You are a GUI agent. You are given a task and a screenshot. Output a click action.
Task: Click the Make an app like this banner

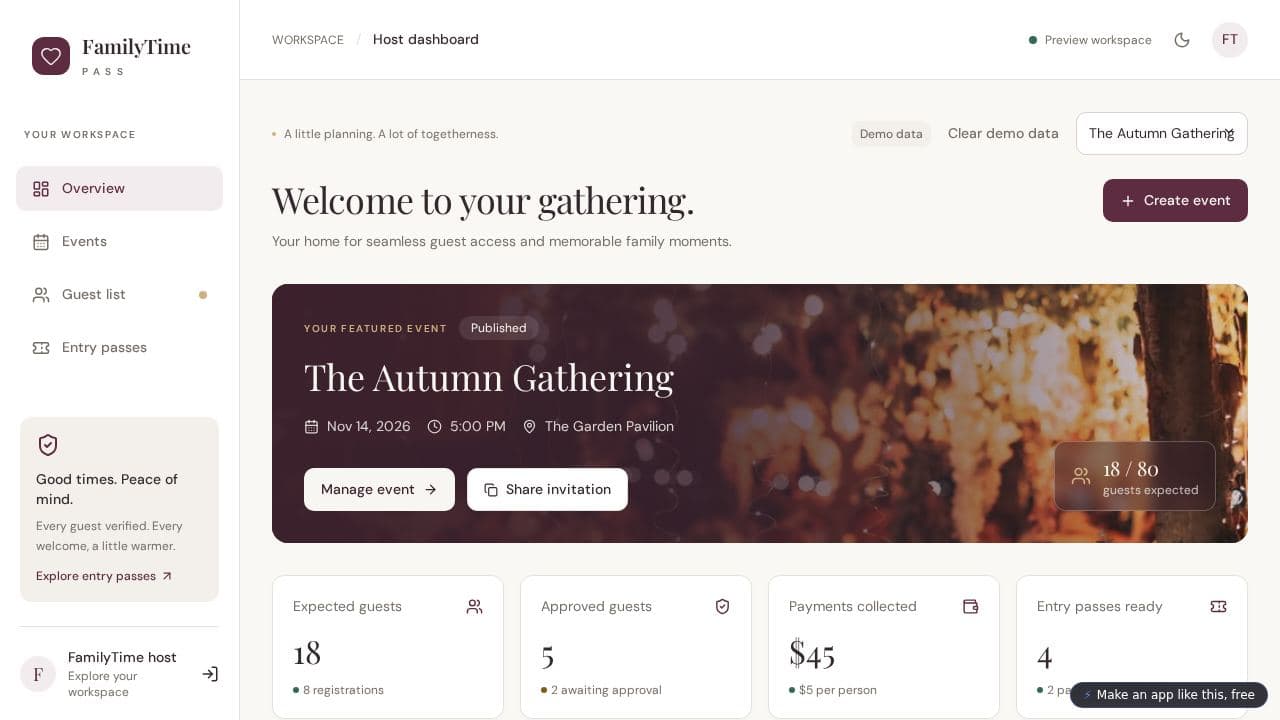point(1169,695)
